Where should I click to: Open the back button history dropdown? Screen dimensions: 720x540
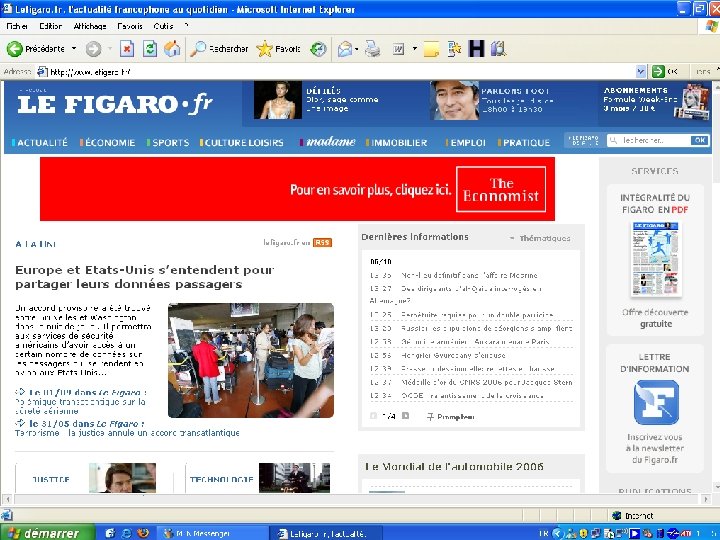point(74,49)
